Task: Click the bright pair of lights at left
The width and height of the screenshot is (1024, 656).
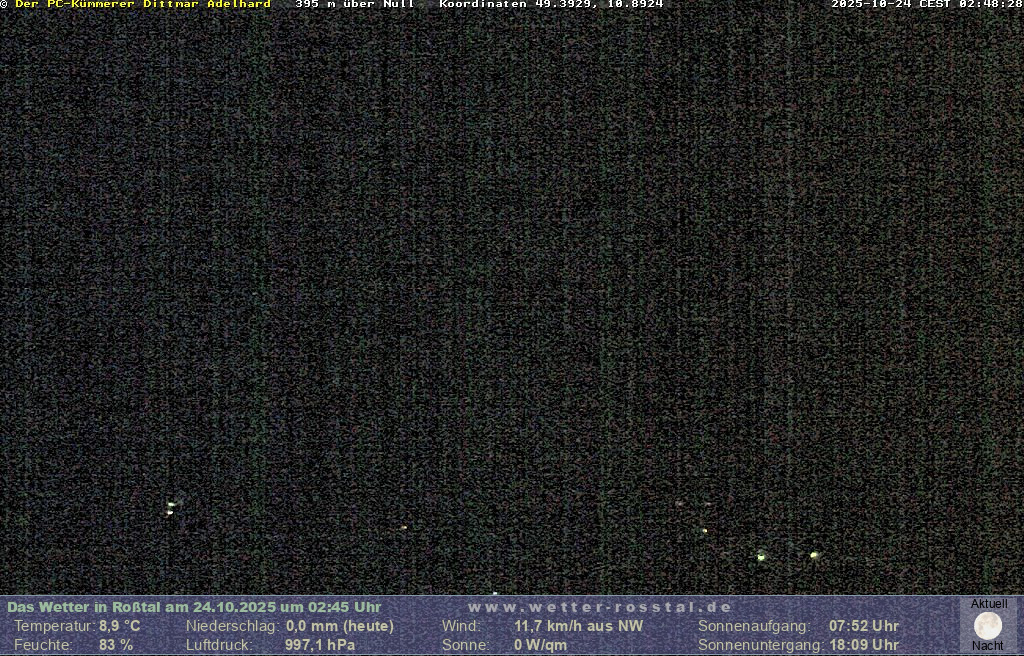Action: point(171,508)
